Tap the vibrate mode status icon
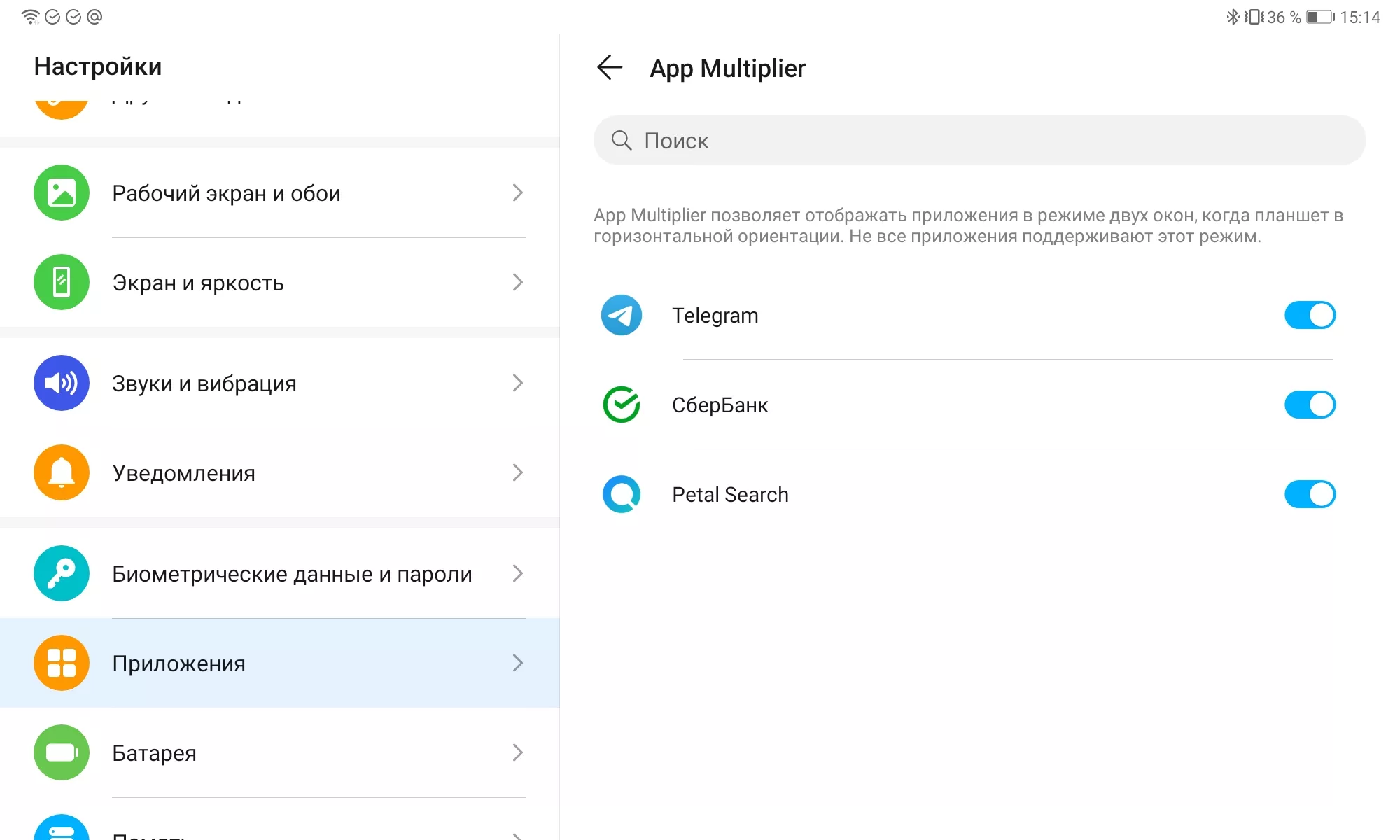 pyautogui.click(x=1254, y=17)
